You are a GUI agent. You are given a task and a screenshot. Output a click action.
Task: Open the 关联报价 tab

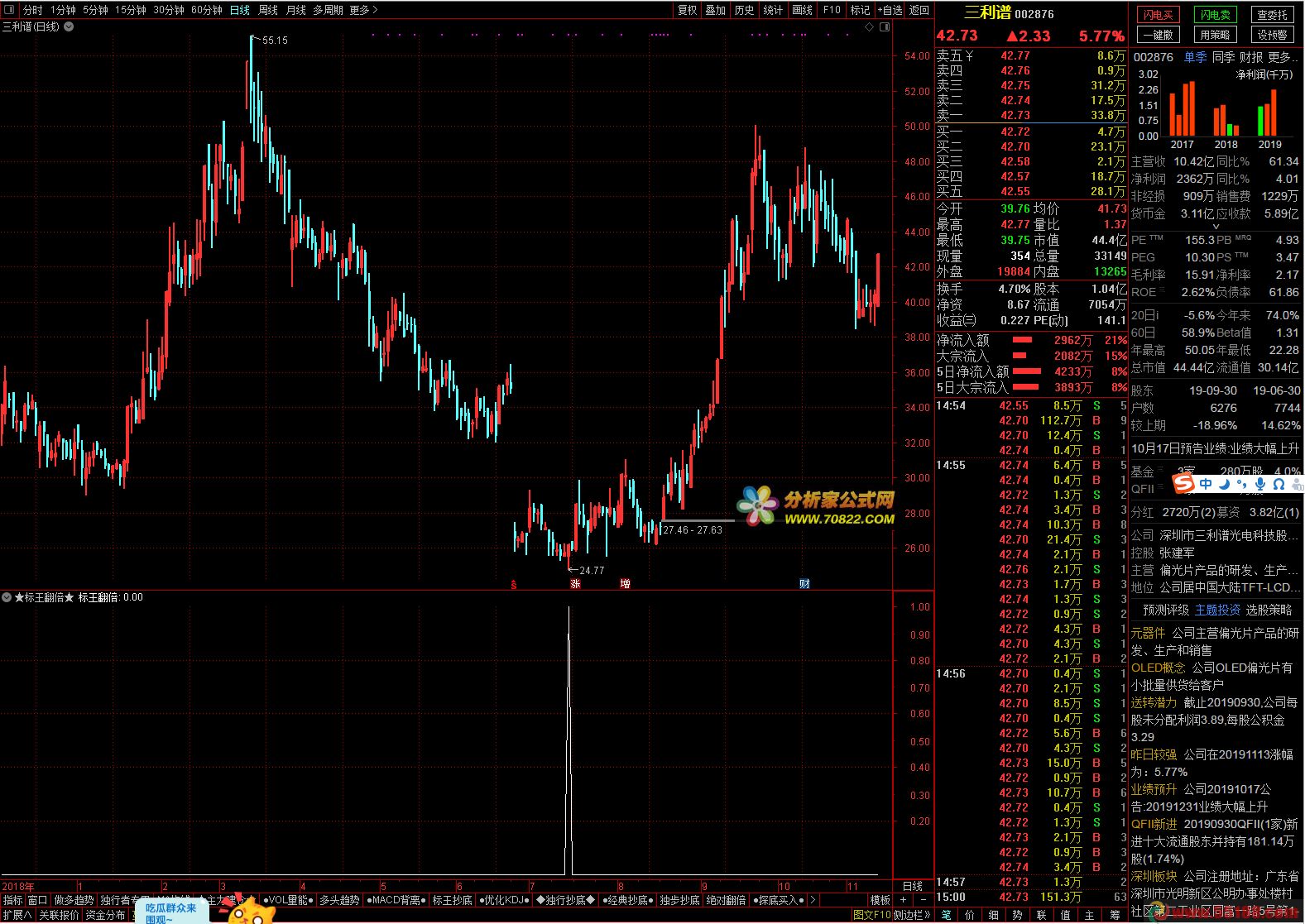(x=60, y=915)
